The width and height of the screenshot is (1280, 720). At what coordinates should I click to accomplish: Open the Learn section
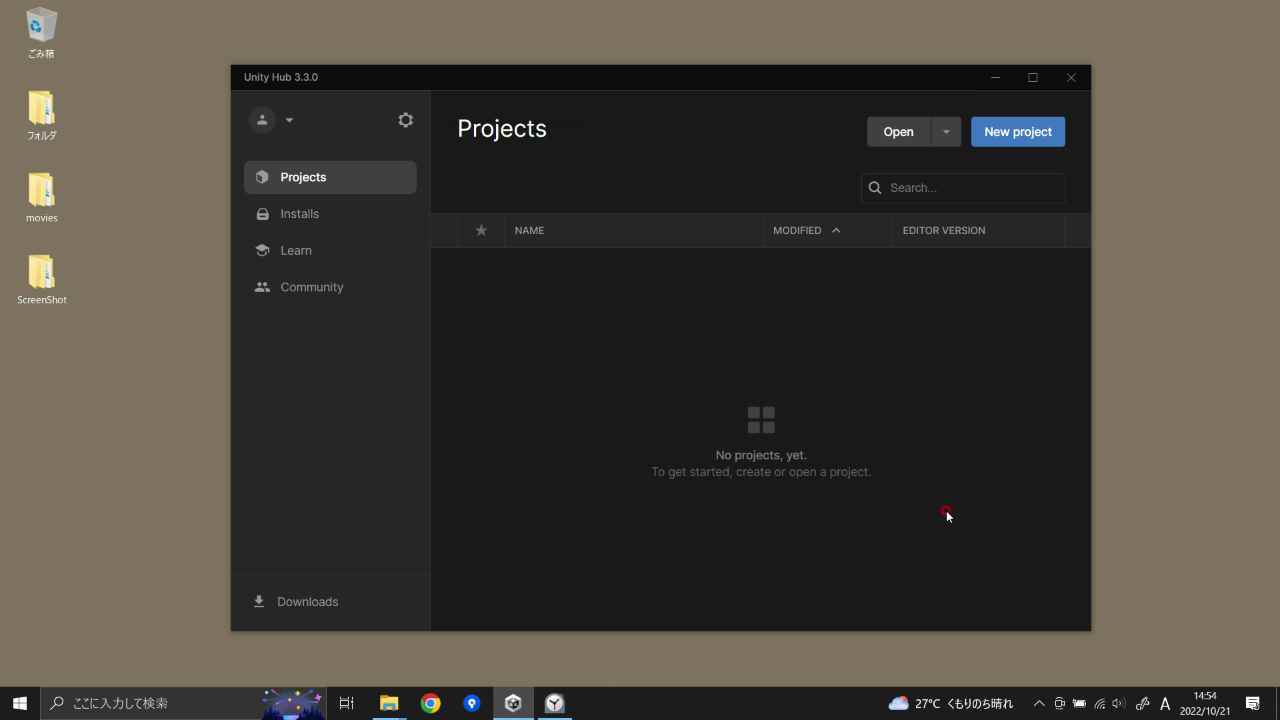330,250
